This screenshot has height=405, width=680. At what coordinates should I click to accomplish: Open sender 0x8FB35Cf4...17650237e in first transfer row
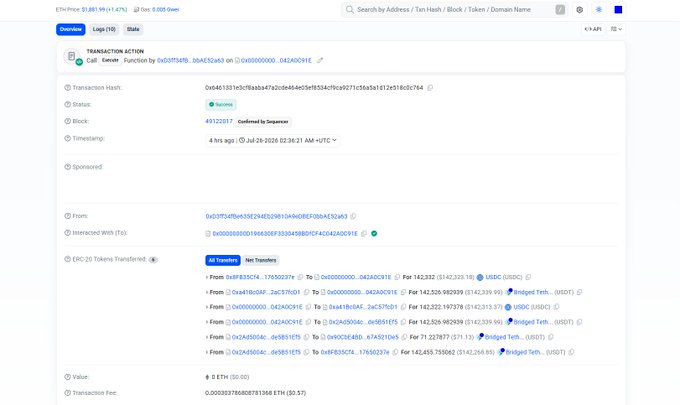tap(260, 277)
